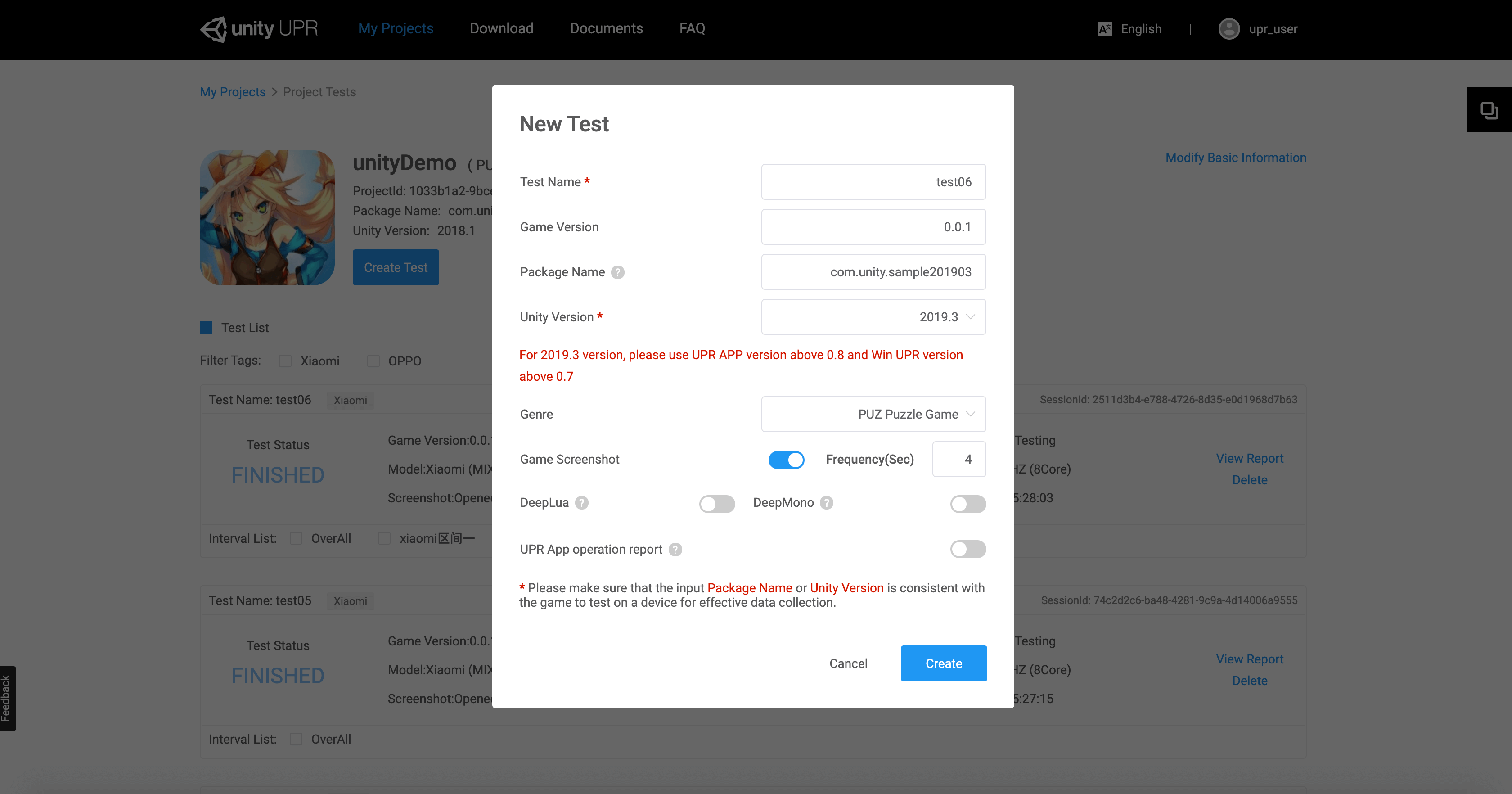Enable the DeepLua toggle switch
Screen dimensions: 1512x794
717,504
